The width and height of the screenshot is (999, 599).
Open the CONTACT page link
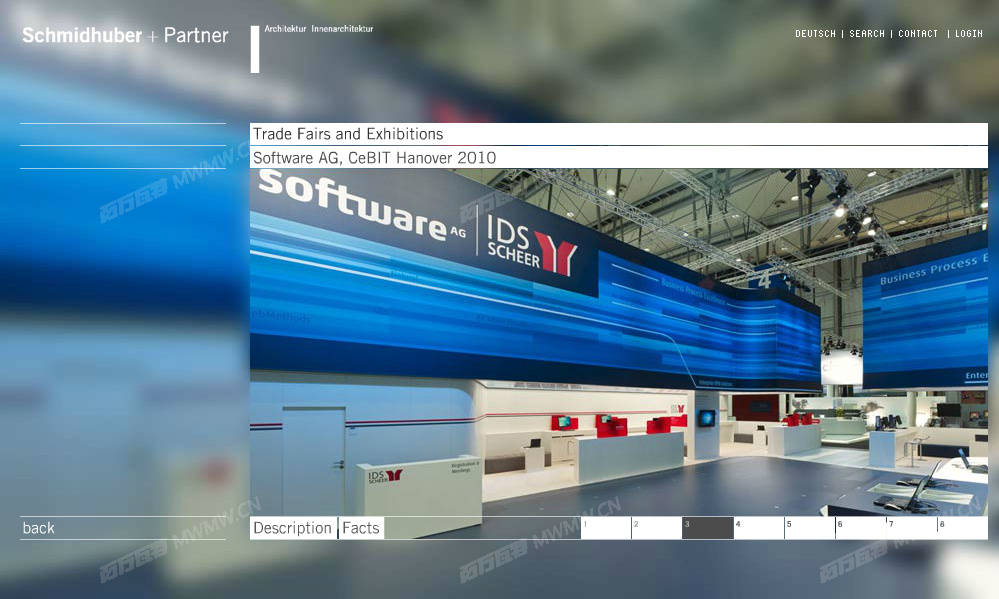pos(917,34)
